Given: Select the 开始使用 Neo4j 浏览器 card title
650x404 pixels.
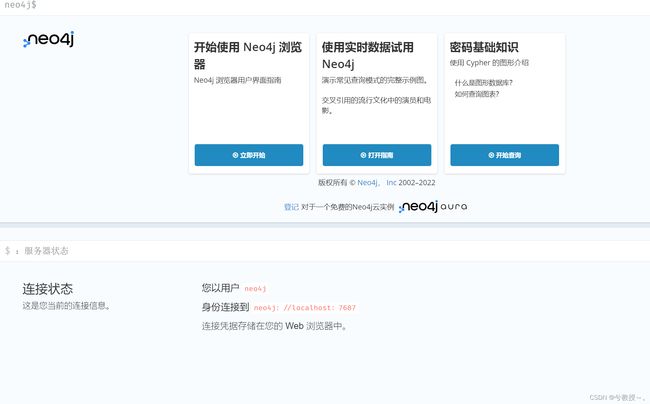Looking at the screenshot, I should click(x=248, y=56).
